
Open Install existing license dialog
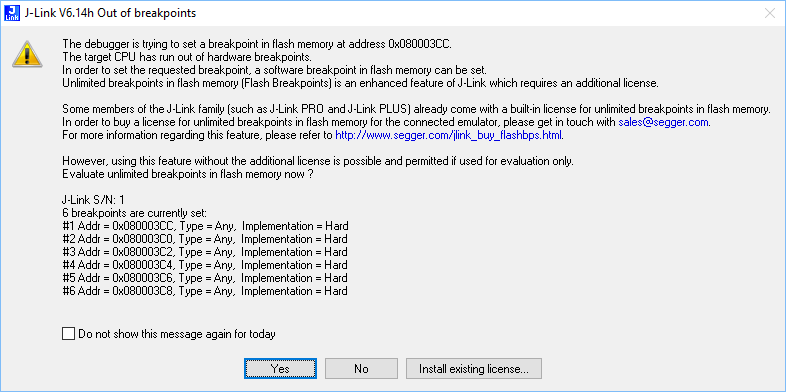pos(474,368)
